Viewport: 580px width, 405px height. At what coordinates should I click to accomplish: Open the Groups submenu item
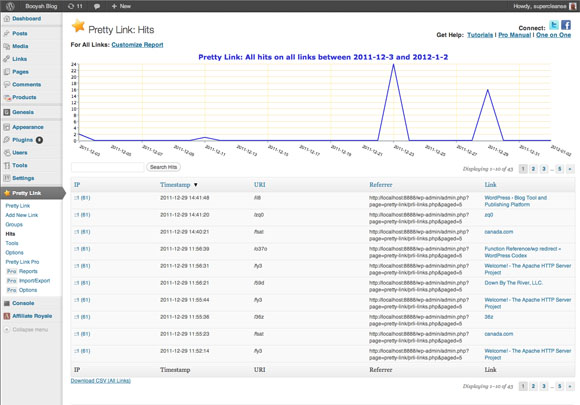point(14,225)
